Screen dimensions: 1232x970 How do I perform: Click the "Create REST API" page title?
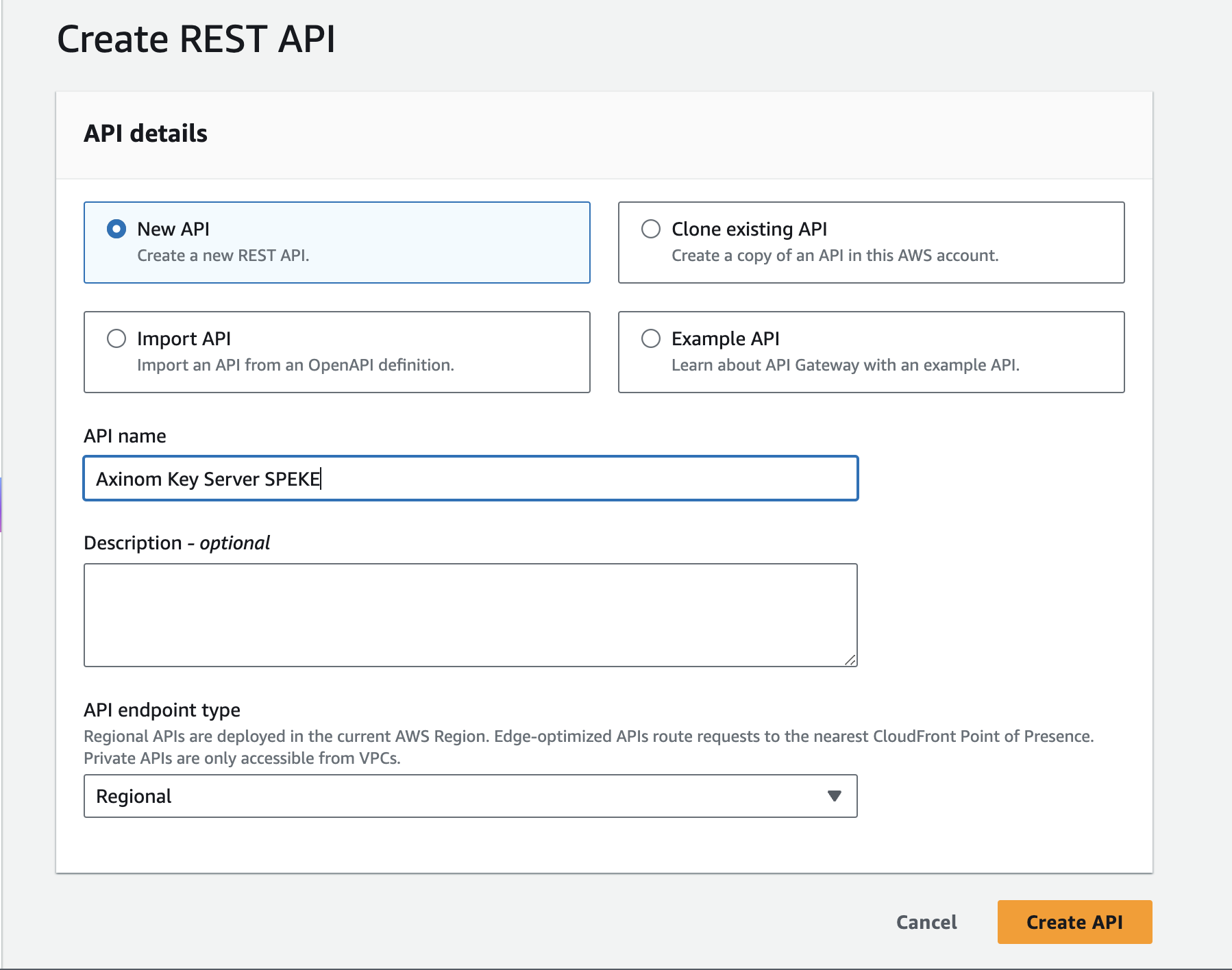pyautogui.click(x=196, y=39)
